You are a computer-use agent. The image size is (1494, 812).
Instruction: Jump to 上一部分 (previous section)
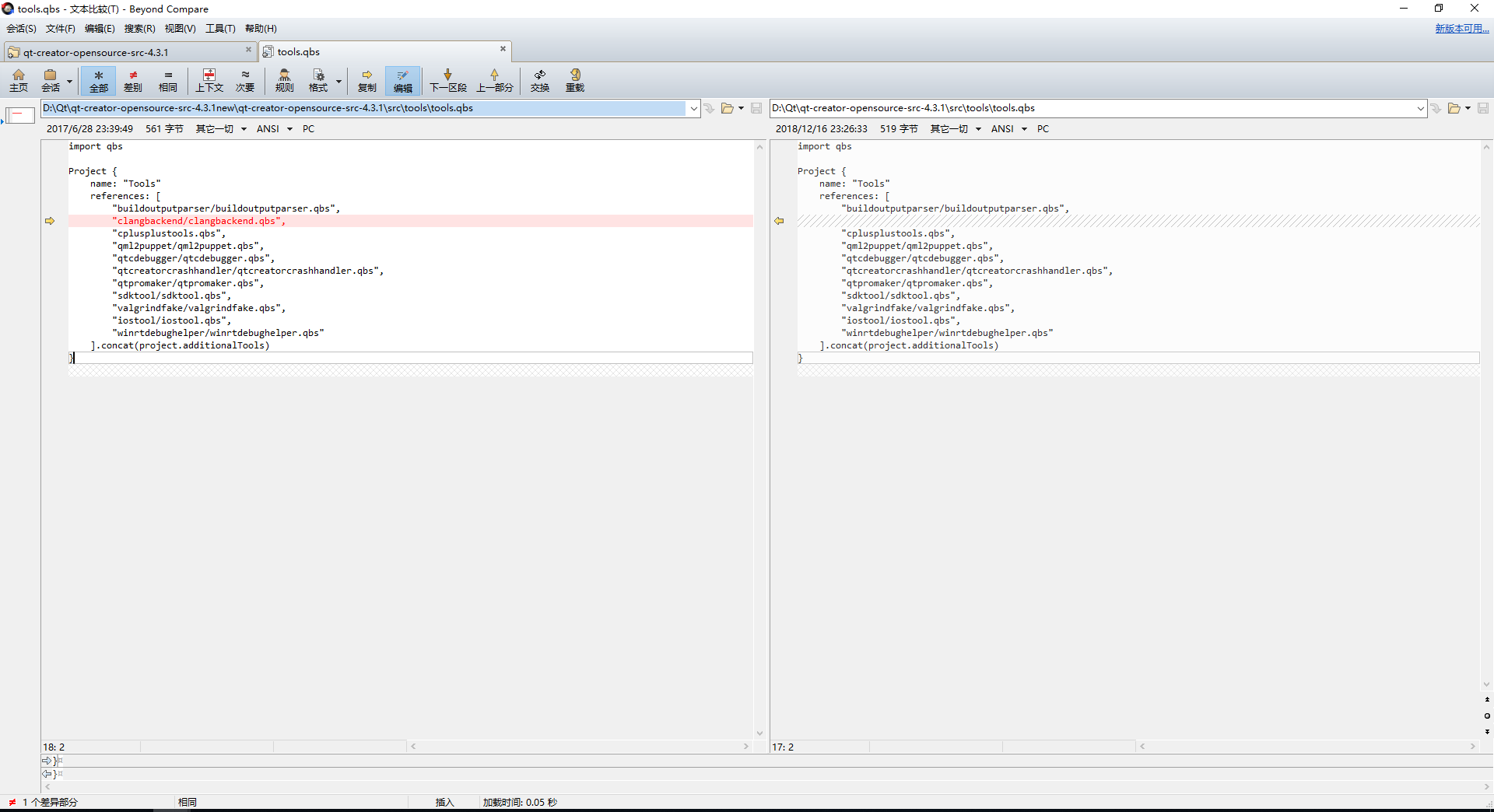[x=495, y=81]
